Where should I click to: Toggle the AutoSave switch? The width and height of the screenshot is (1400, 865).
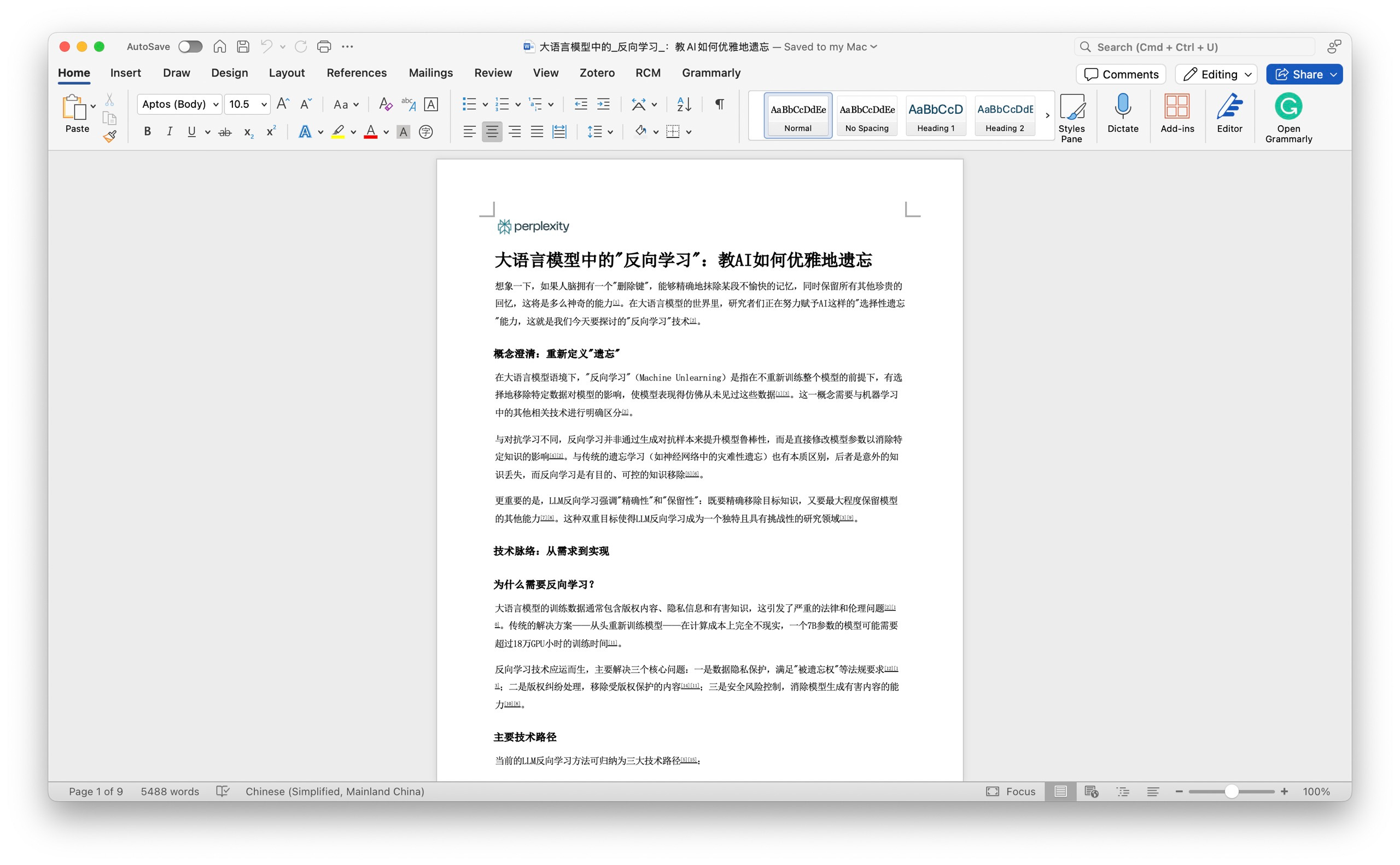190,47
